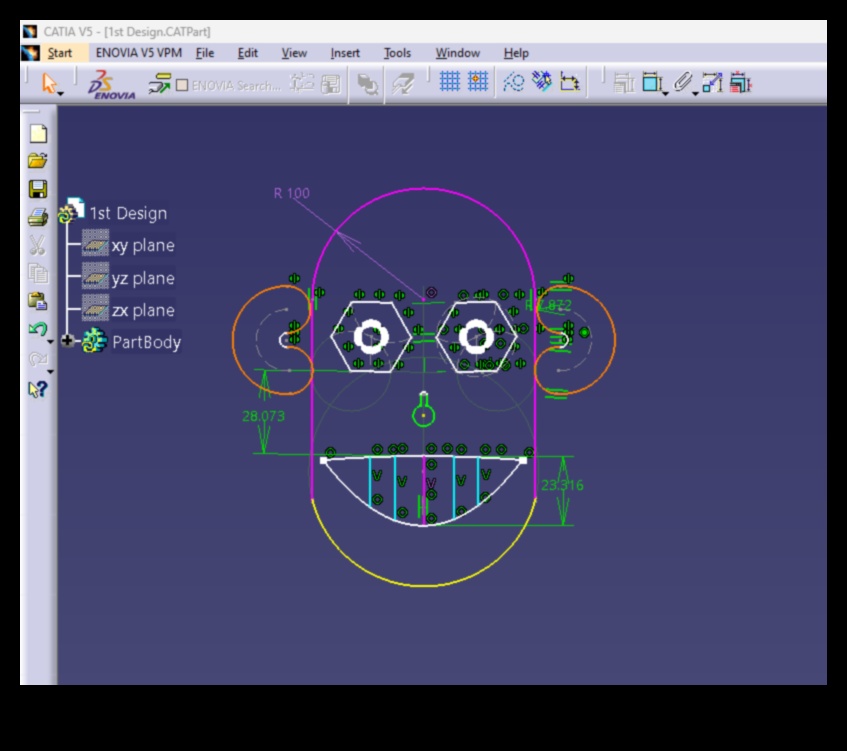Click the green Undo arrow
Screen dimensions: 847x751
pos(37,329)
